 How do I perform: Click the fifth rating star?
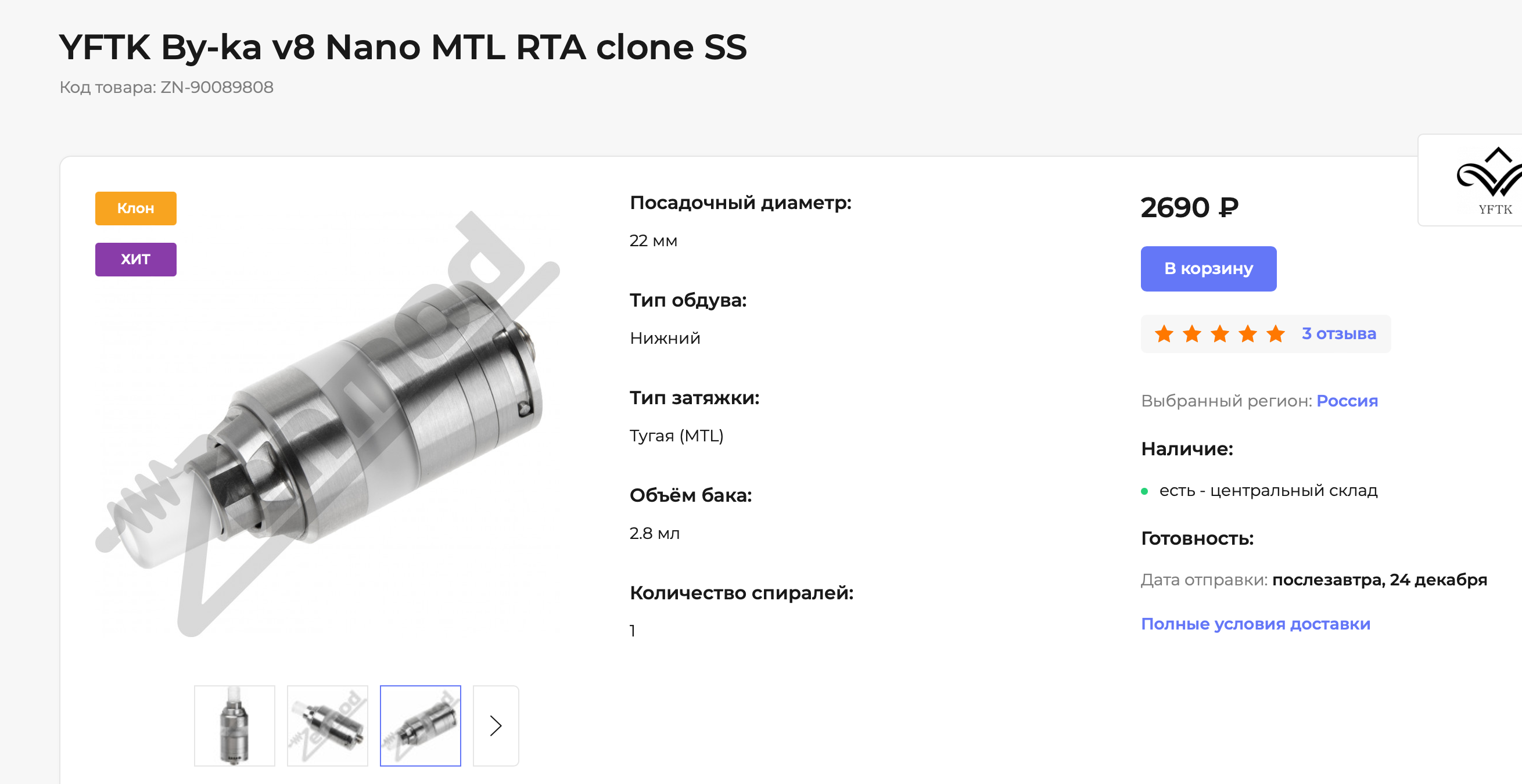pyautogui.click(x=1276, y=334)
